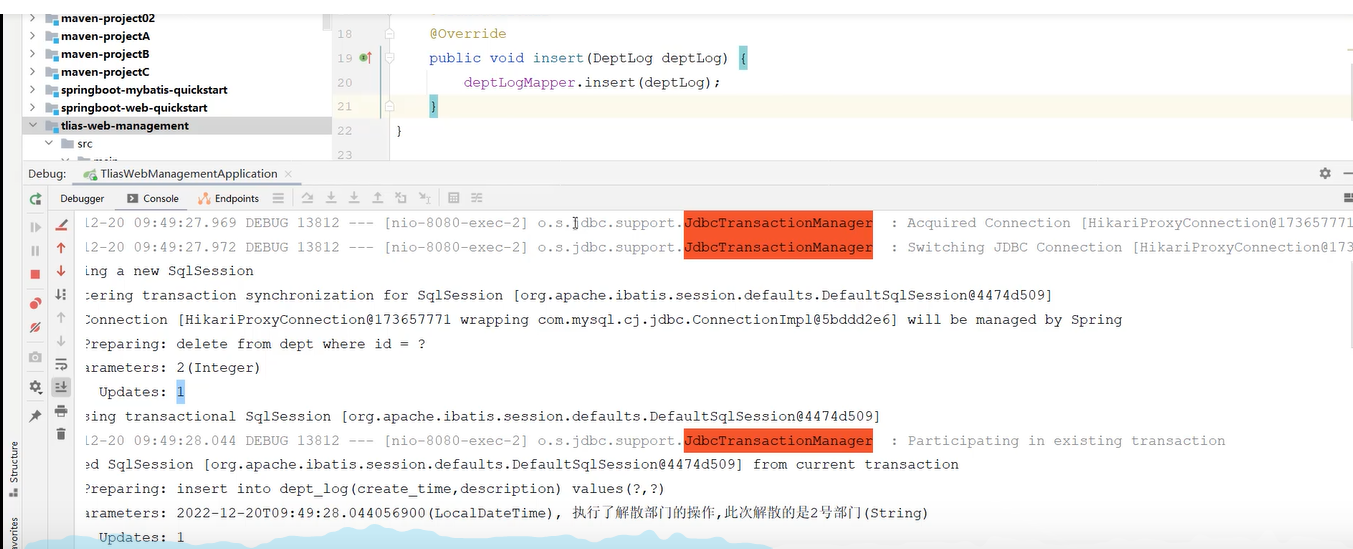Click the Trace Current Stream Chain icon
Viewport: 1353px width, 549px height.
pyautogui.click(x=477, y=199)
